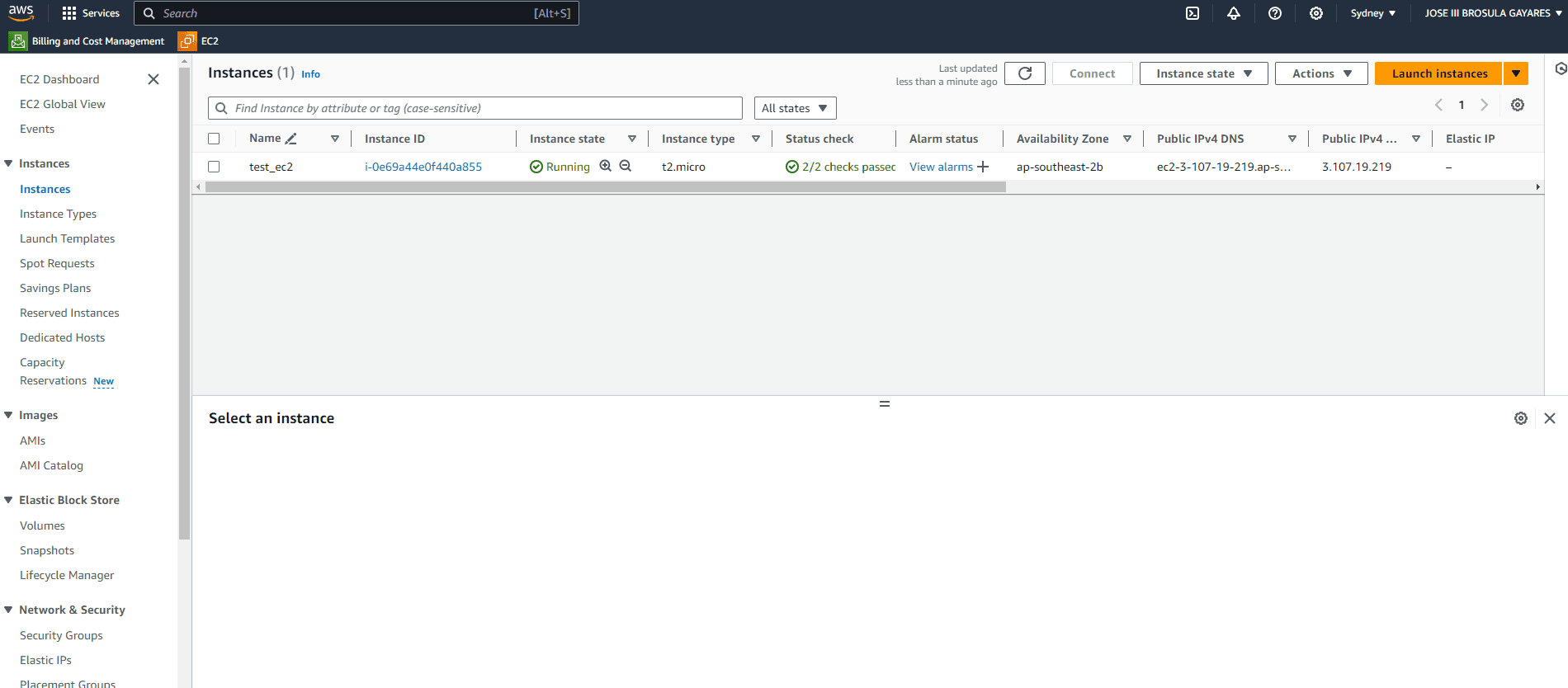Add an alarm with the plus icon

pos(983,167)
